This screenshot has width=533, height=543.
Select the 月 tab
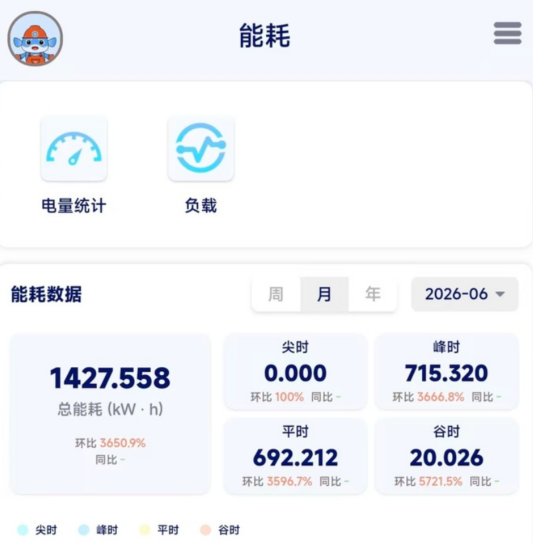point(324,294)
